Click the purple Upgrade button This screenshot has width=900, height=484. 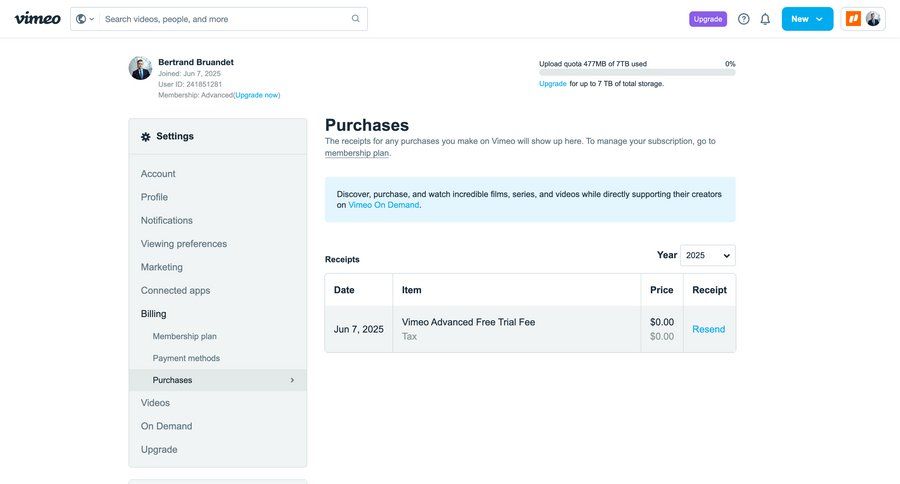tap(708, 19)
